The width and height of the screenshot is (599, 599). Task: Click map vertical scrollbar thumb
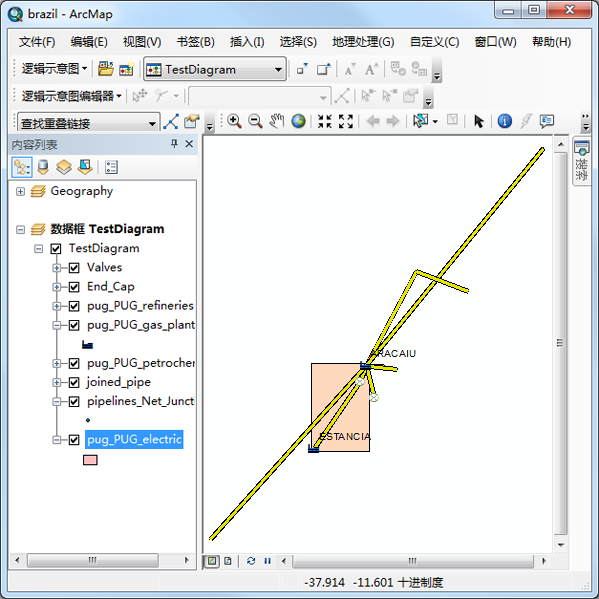pos(560,343)
